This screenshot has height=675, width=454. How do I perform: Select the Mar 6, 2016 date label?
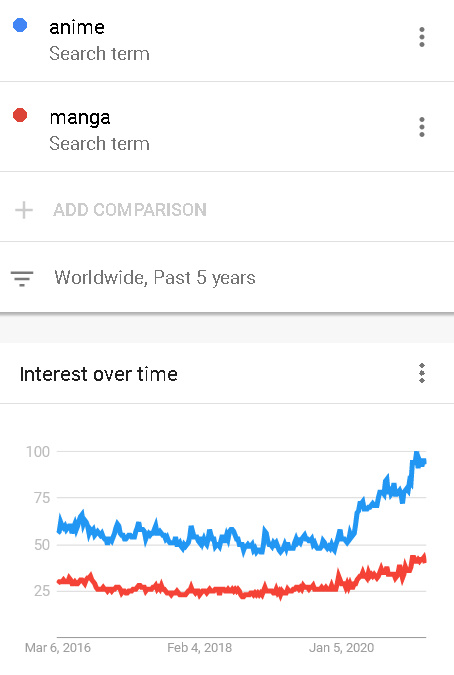[58, 647]
